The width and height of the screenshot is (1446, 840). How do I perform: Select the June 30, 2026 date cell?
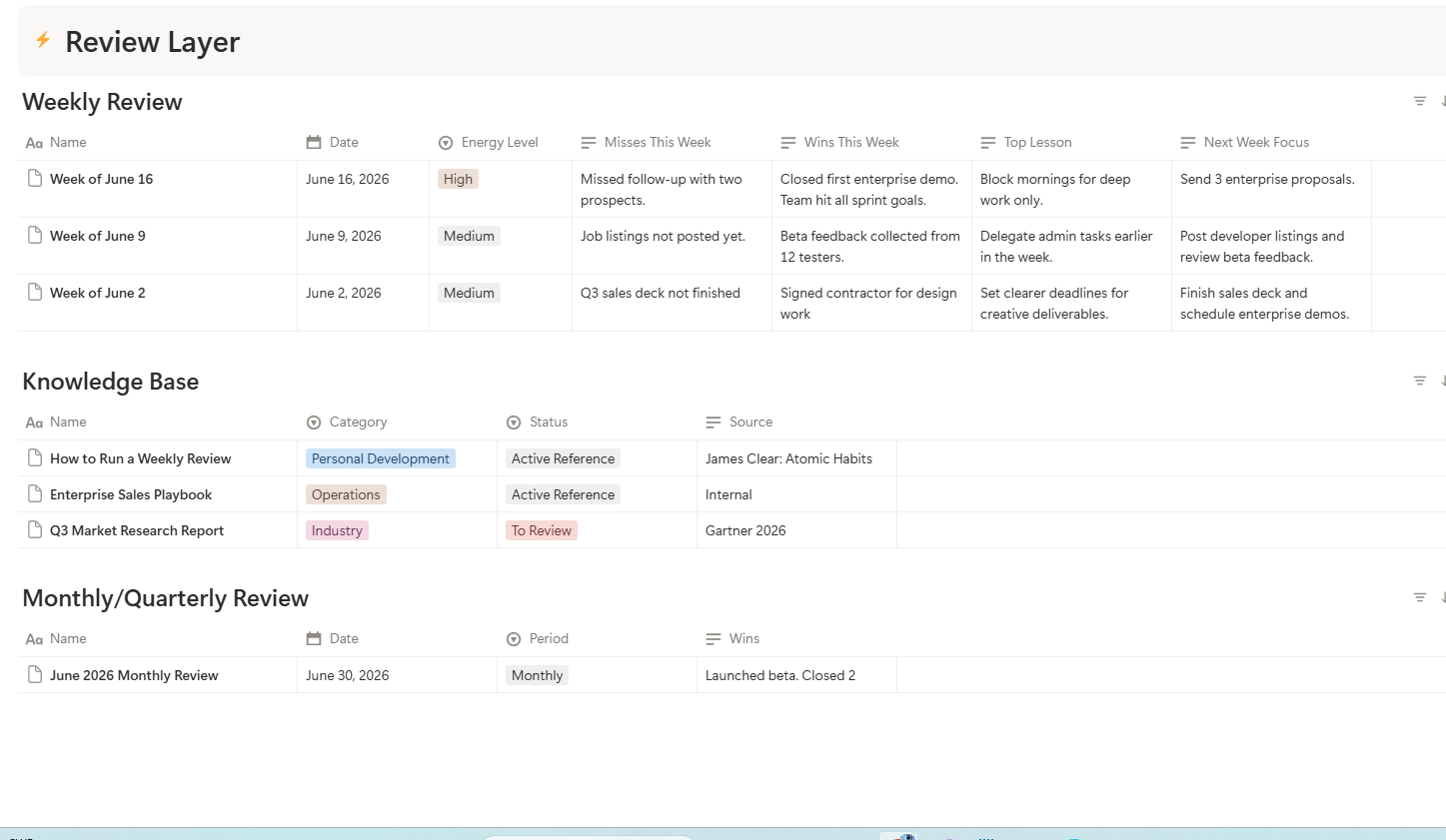[x=397, y=675]
